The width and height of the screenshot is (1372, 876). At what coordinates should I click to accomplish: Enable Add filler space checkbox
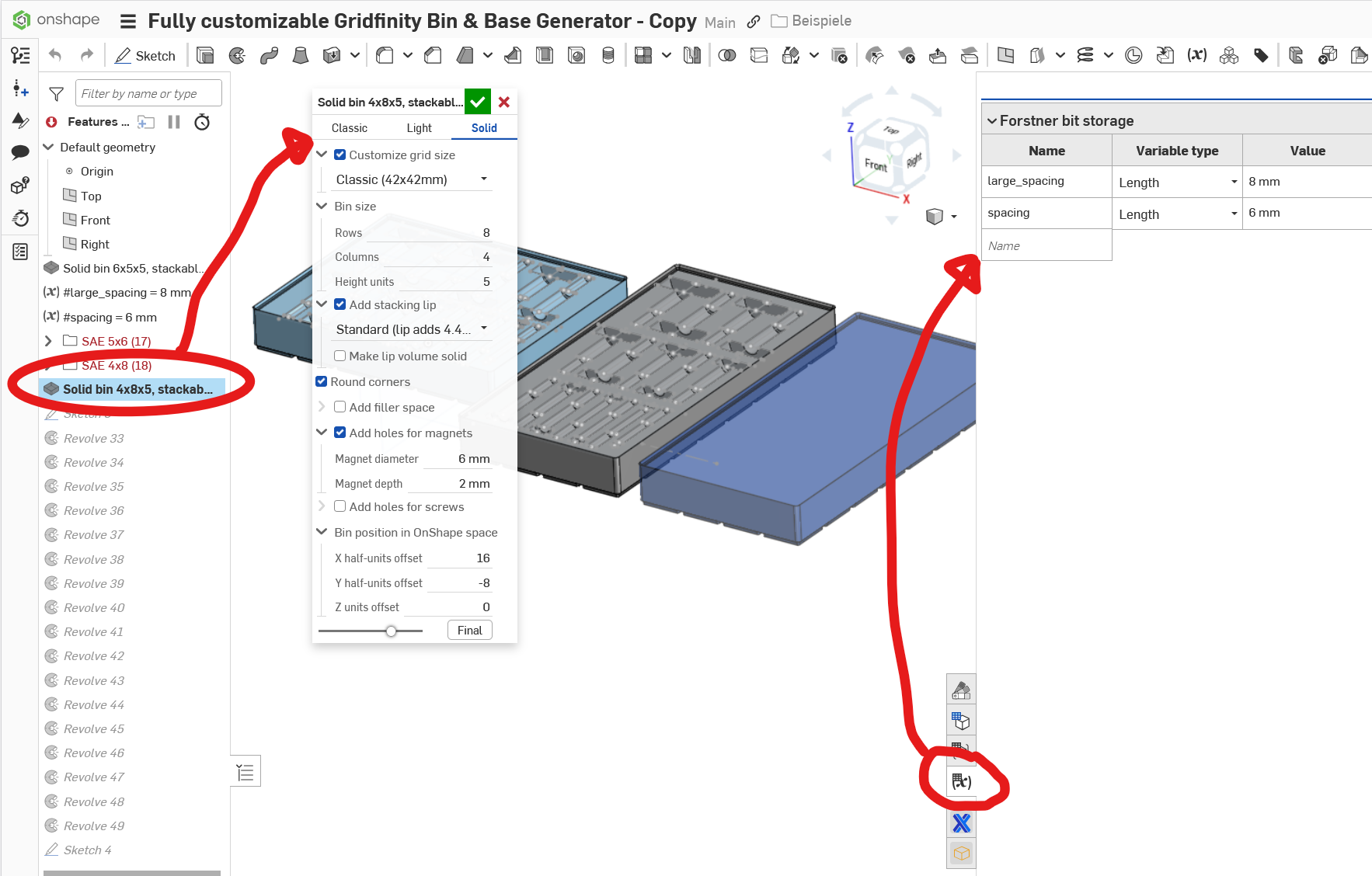tap(340, 407)
